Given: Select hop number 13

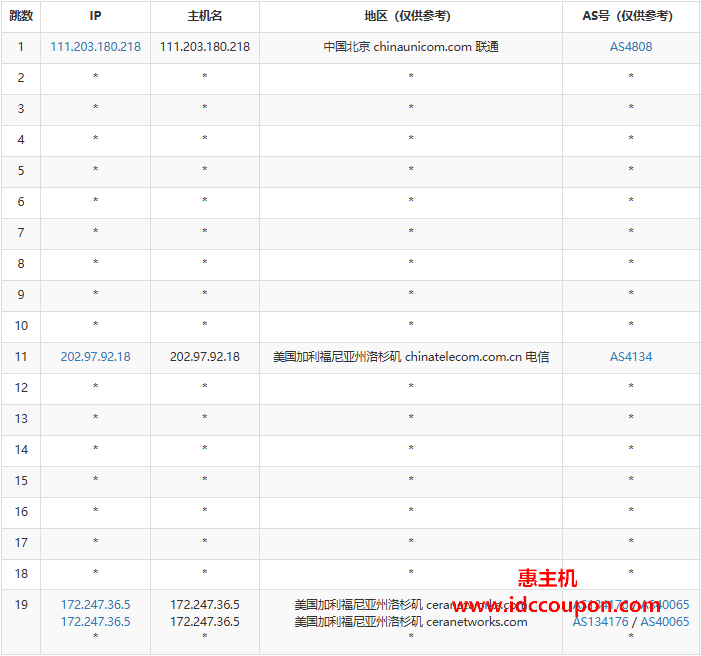Looking at the screenshot, I should (x=21, y=419).
